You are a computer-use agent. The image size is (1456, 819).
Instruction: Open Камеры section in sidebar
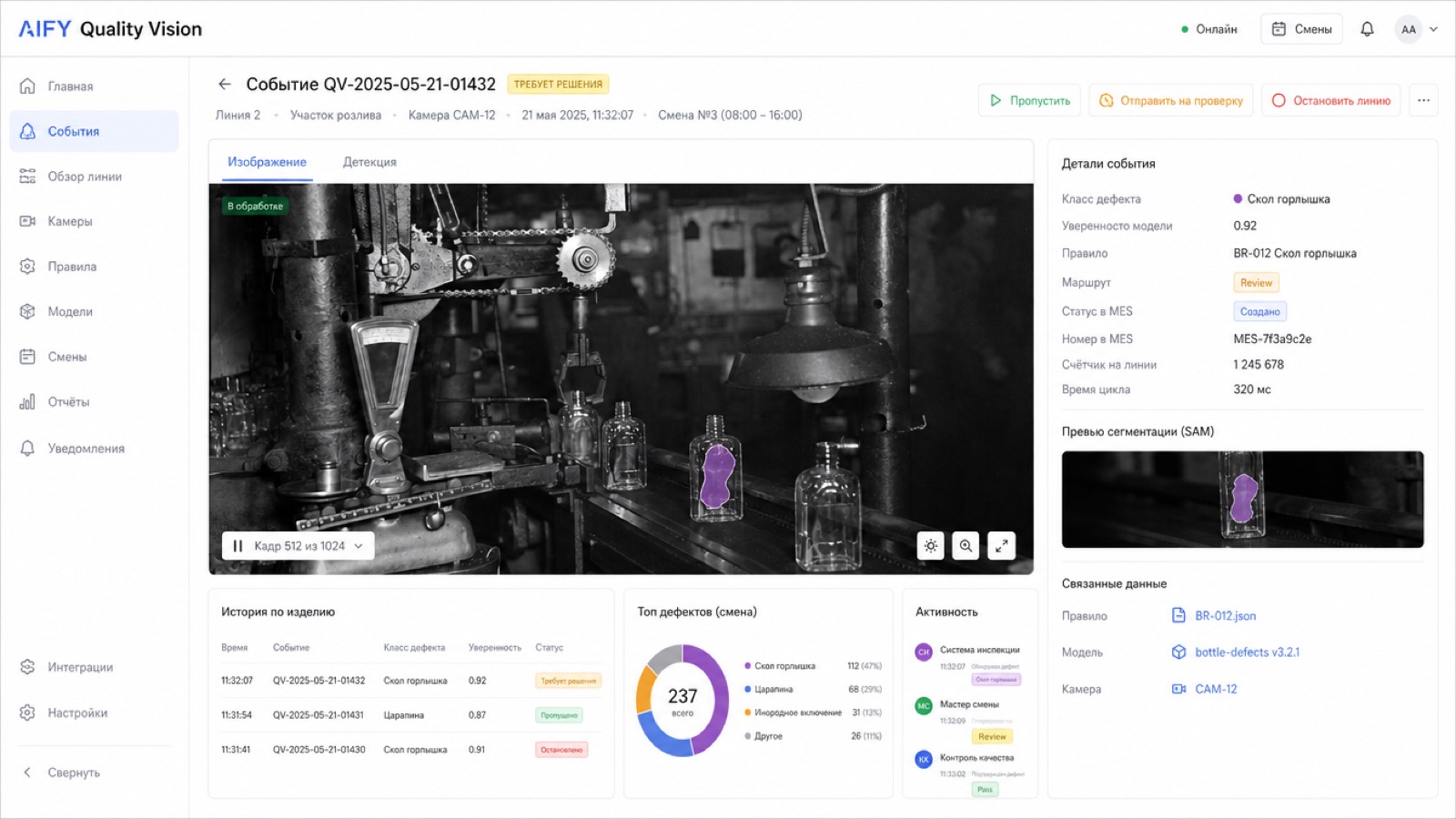click(94, 221)
